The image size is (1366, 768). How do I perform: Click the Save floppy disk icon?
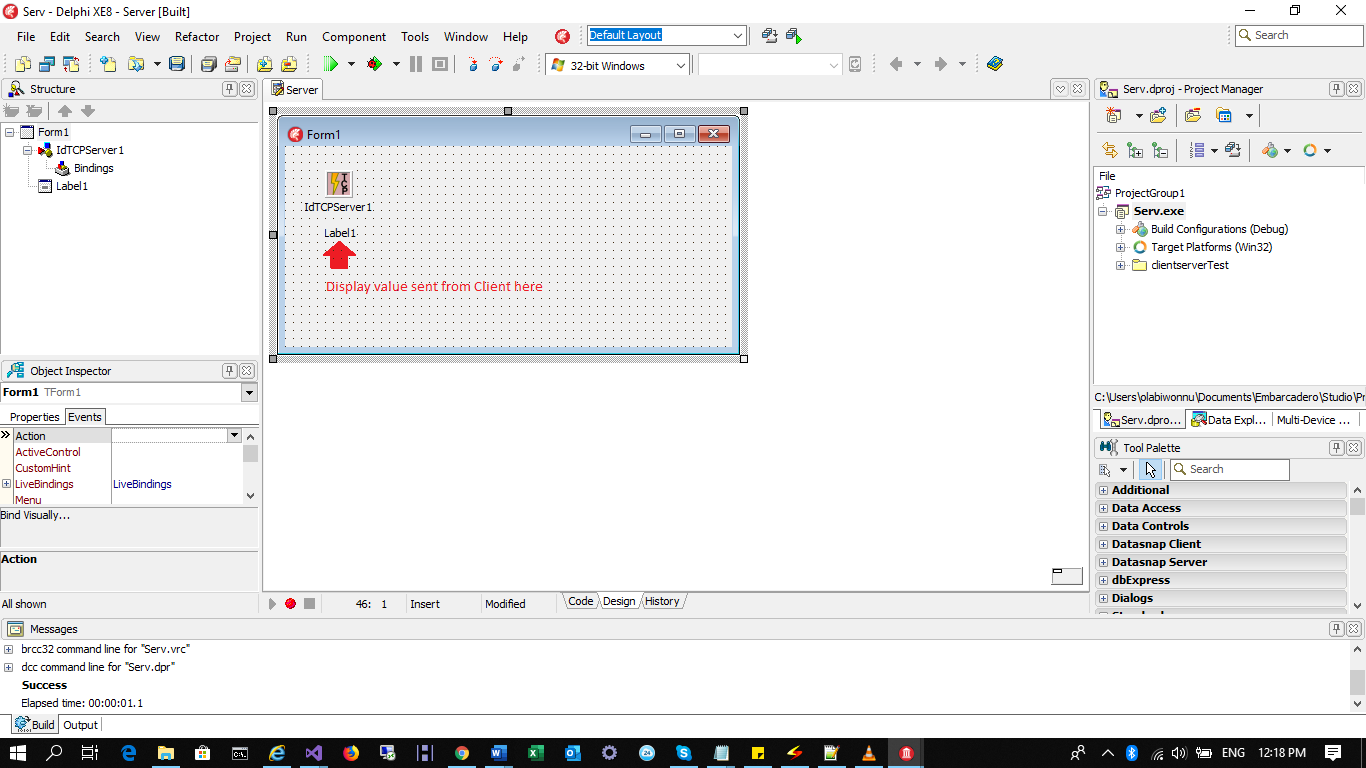[x=177, y=64]
